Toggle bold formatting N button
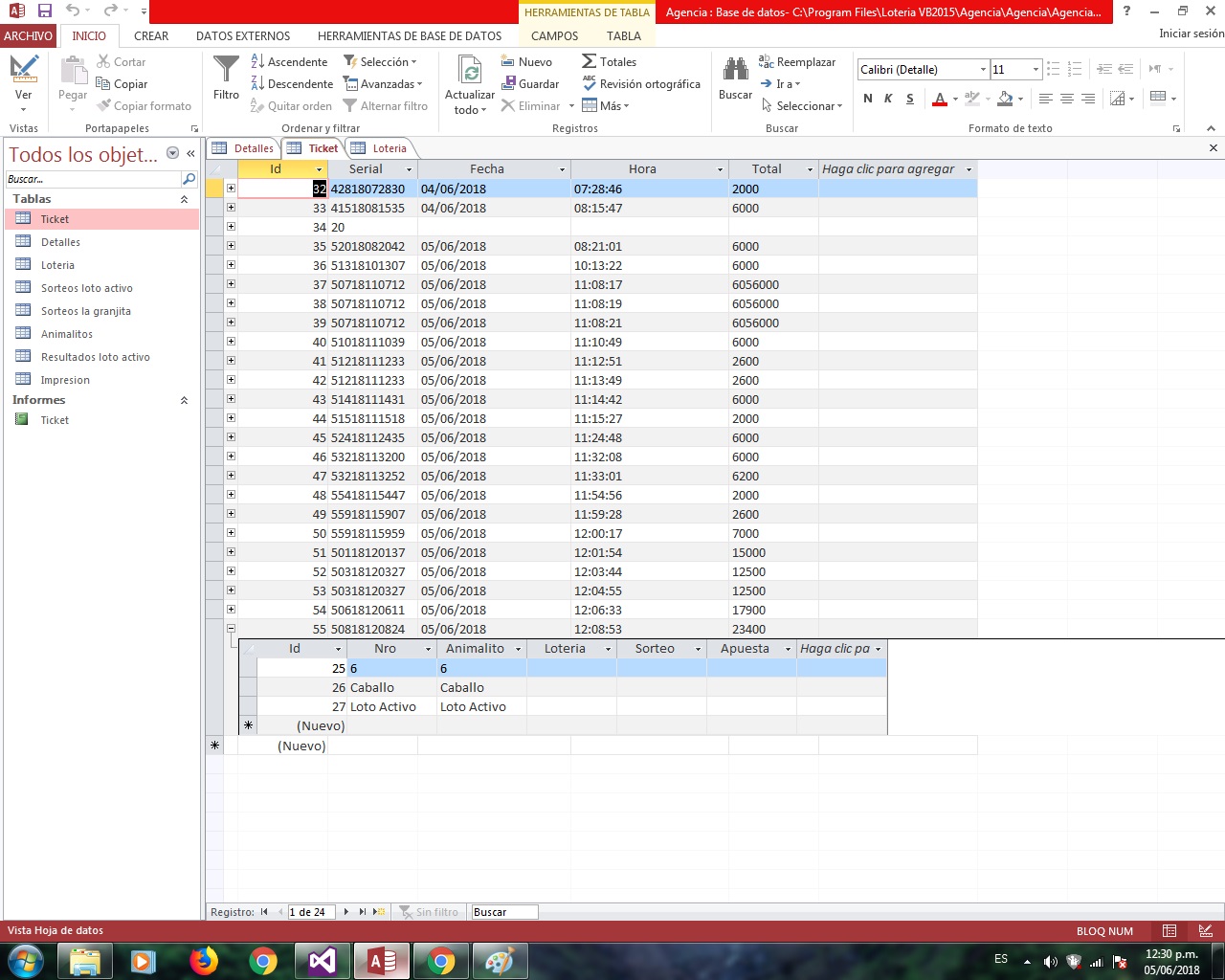Image resolution: width=1225 pixels, height=980 pixels. pos(868,99)
